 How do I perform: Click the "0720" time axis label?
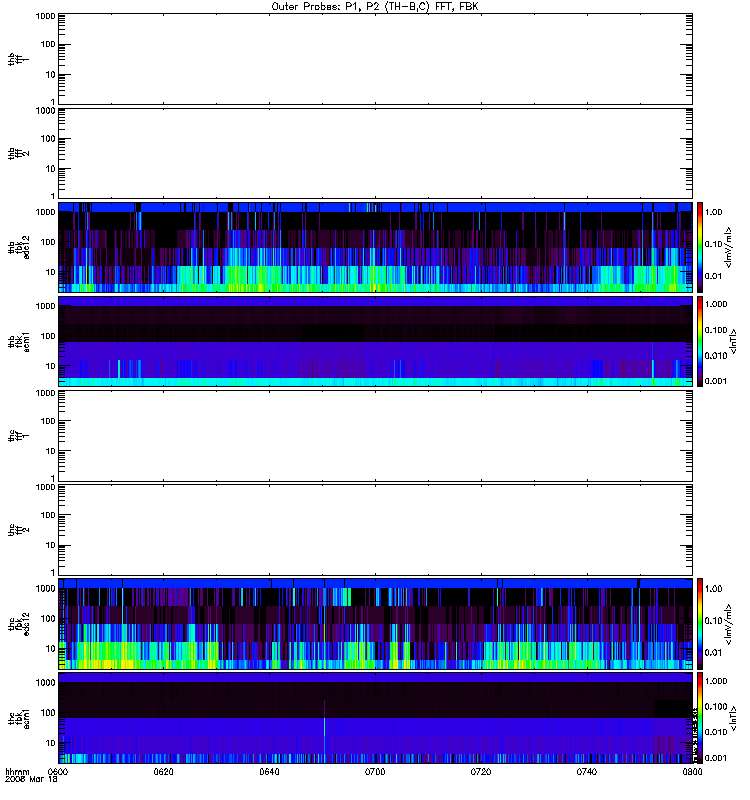click(481, 772)
